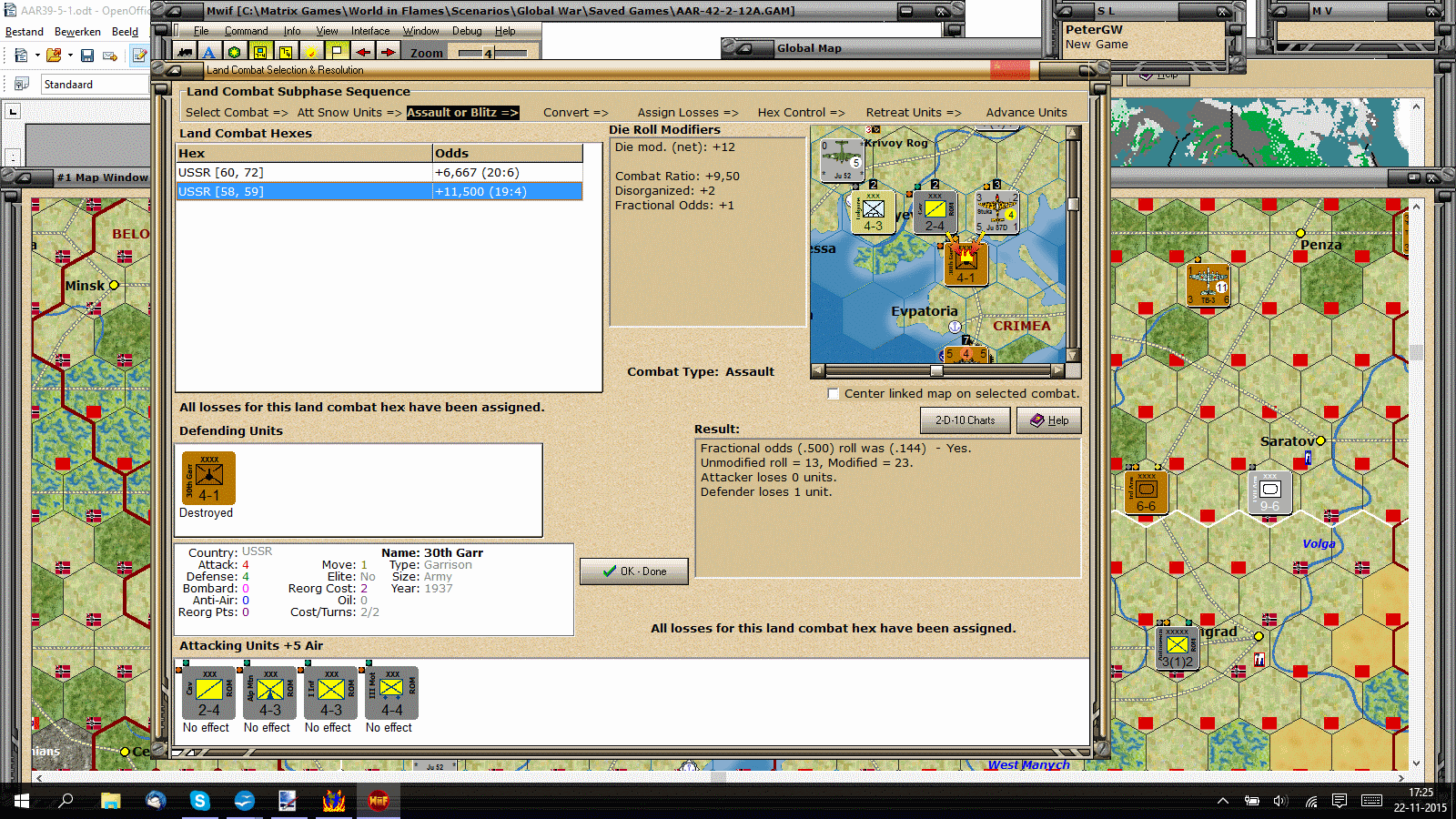Click the blue letter A toolbar icon
This screenshot has width=1456, height=819.
click(209, 53)
